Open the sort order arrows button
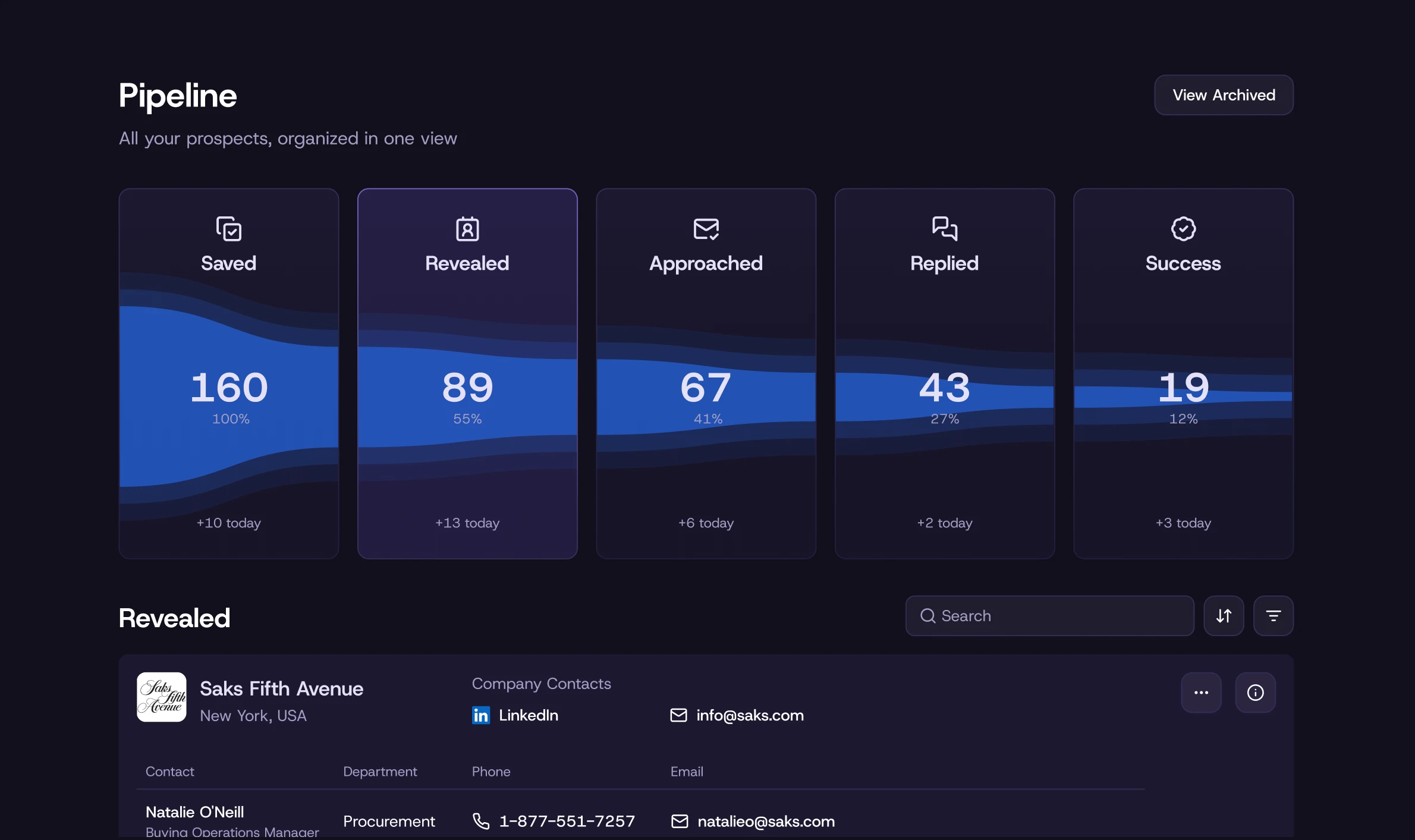Image resolution: width=1415 pixels, height=840 pixels. pos(1224,616)
